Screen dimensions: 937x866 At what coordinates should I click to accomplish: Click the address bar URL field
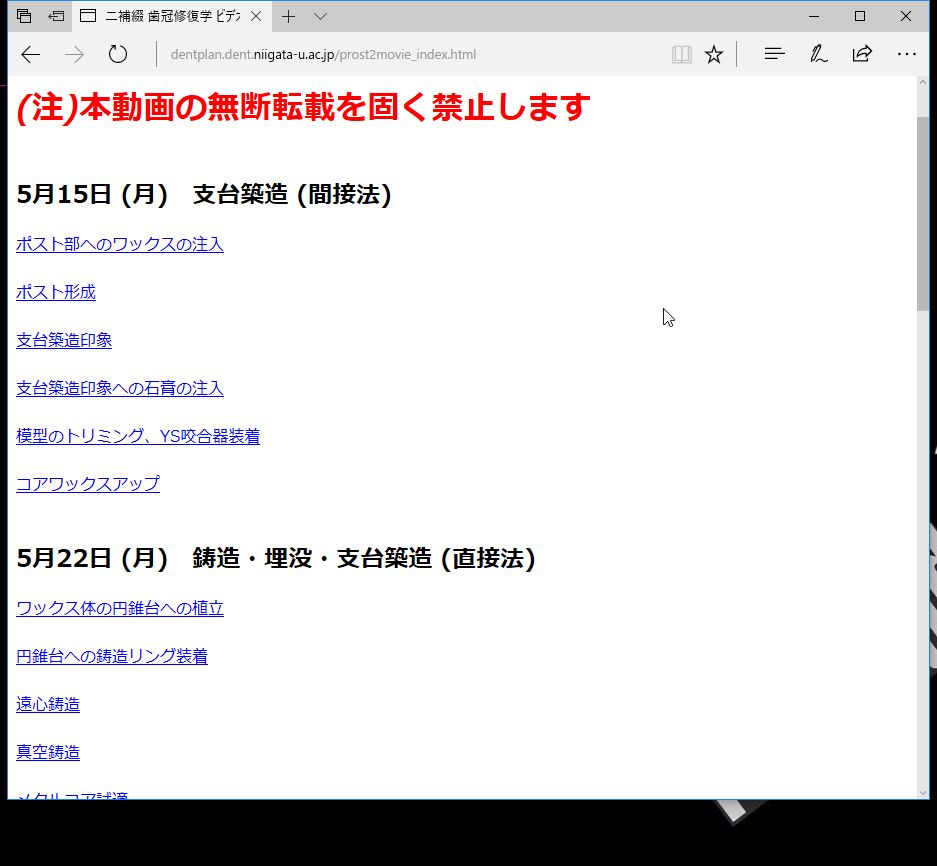point(400,54)
